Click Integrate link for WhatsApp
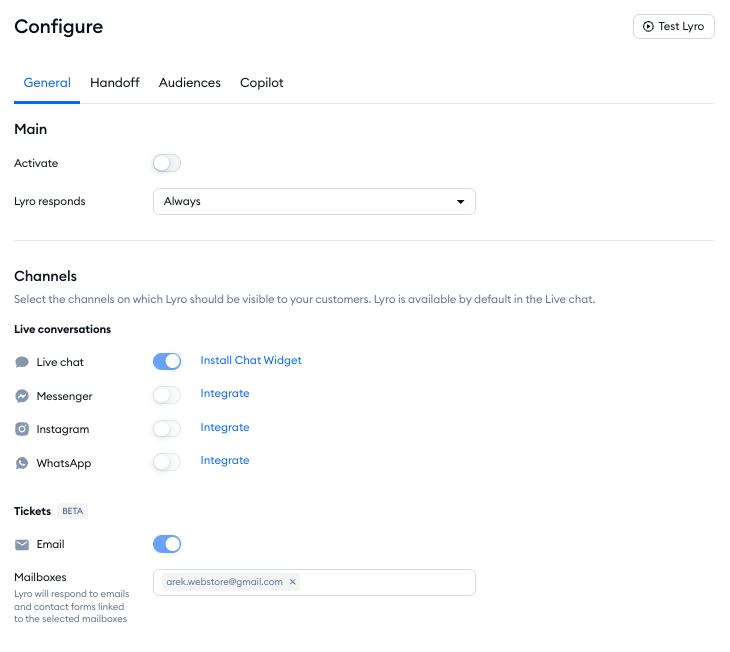 (225, 460)
